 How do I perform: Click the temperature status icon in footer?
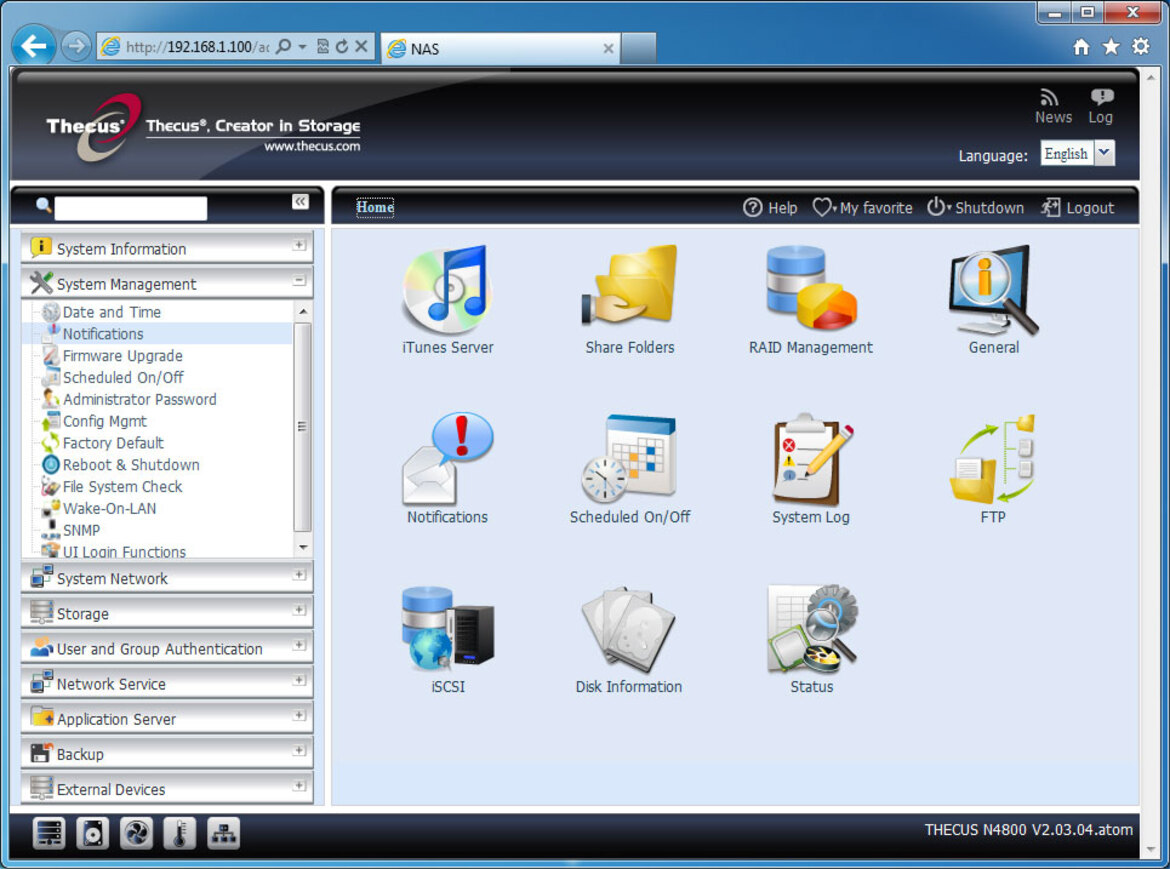click(x=180, y=833)
